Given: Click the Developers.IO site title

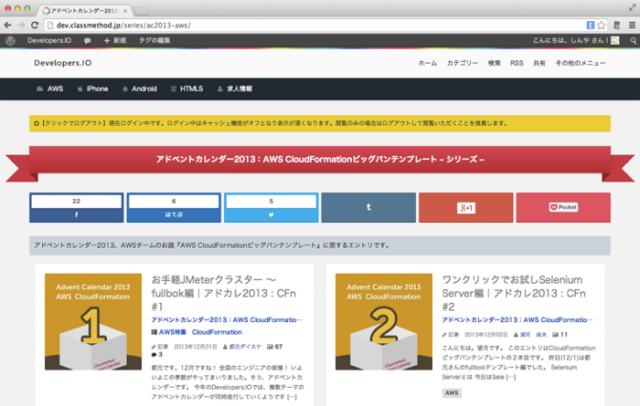Looking at the screenshot, I should point(62,63).
